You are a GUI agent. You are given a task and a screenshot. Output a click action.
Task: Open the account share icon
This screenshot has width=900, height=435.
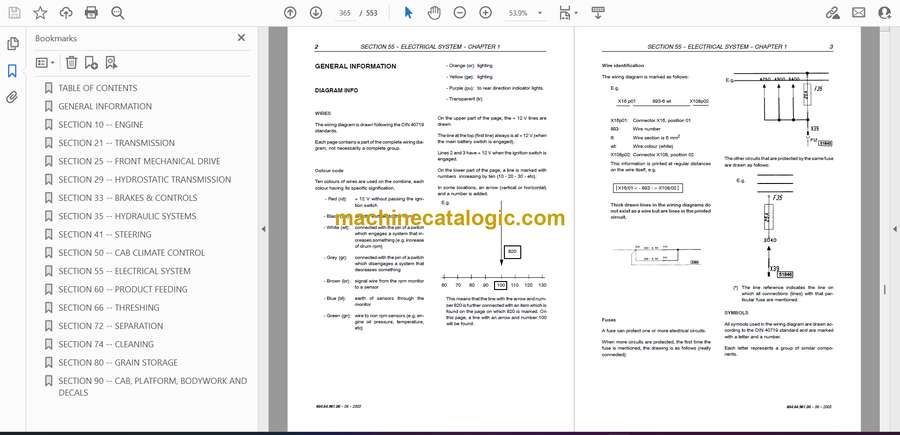pos(885,13)
